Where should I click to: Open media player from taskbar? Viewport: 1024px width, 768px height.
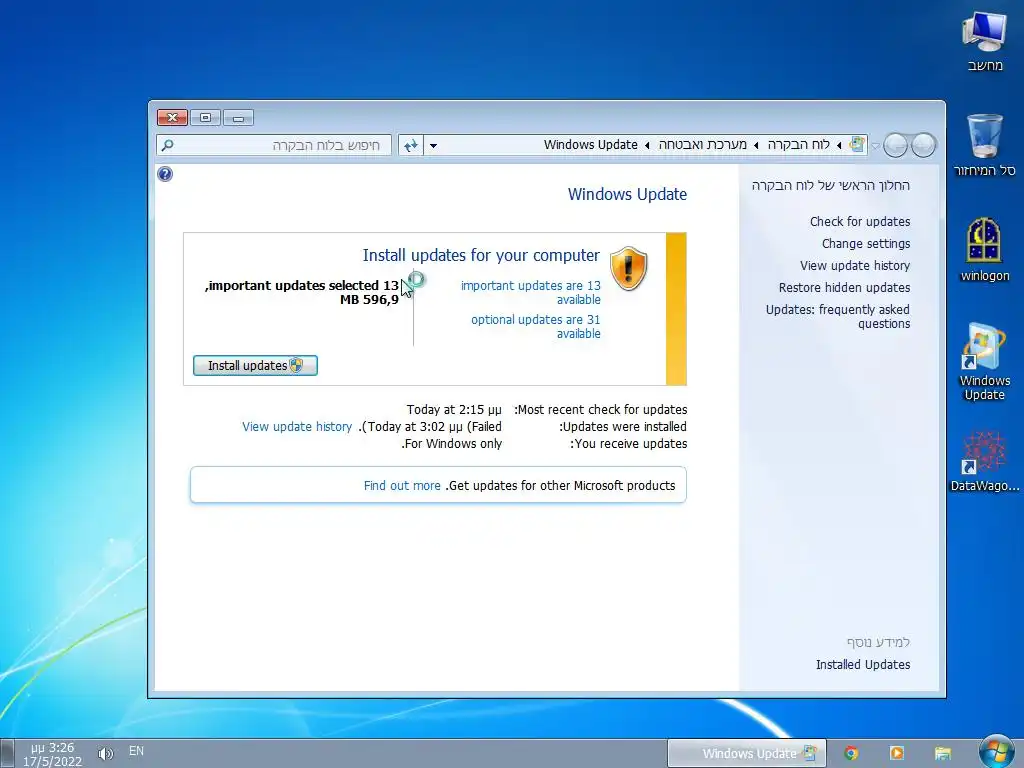tap(897, 753)
